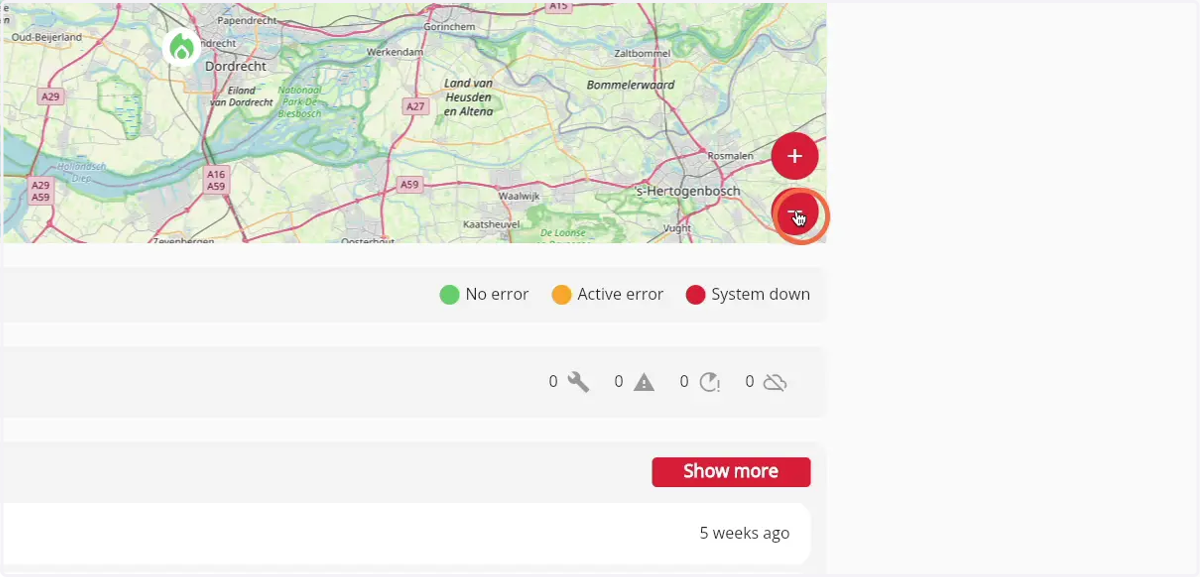Click the cloud offline status icon
Image resolution: width=1200 pixels, height=577 pixels.
(775, 382)
